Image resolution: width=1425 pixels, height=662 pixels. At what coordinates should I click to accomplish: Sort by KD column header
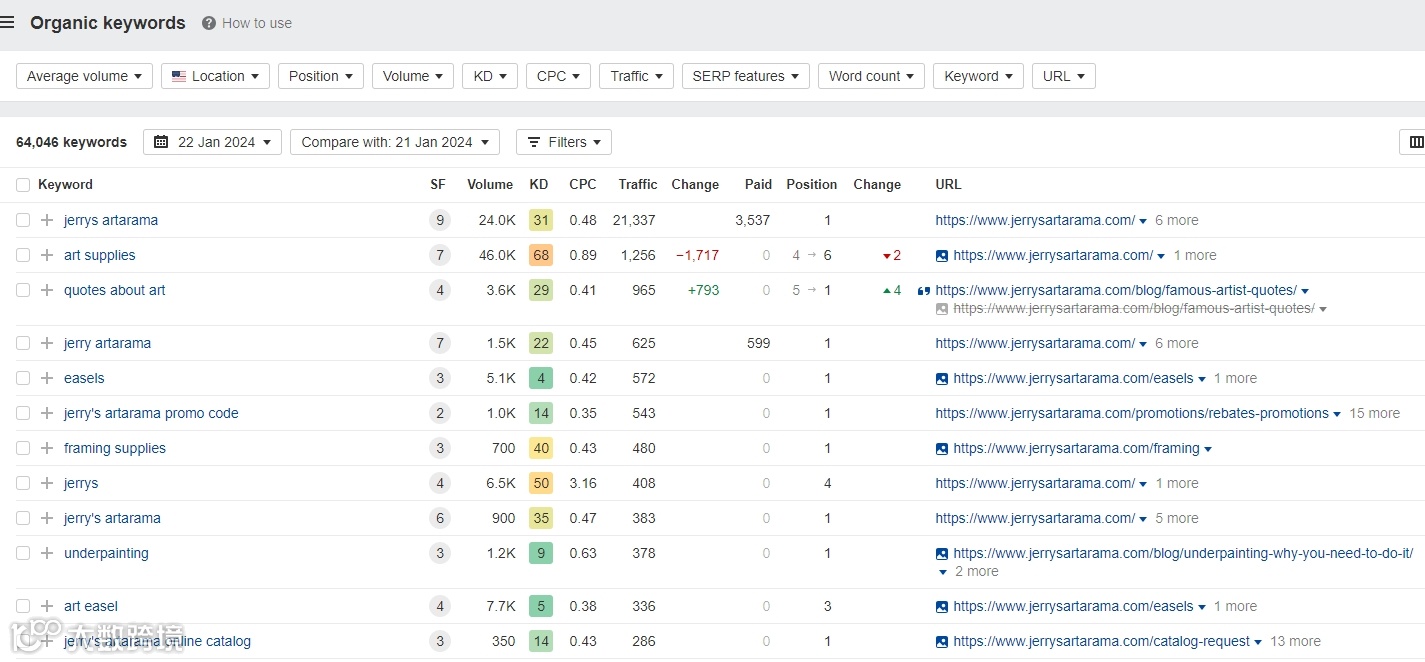coord(539,185)
